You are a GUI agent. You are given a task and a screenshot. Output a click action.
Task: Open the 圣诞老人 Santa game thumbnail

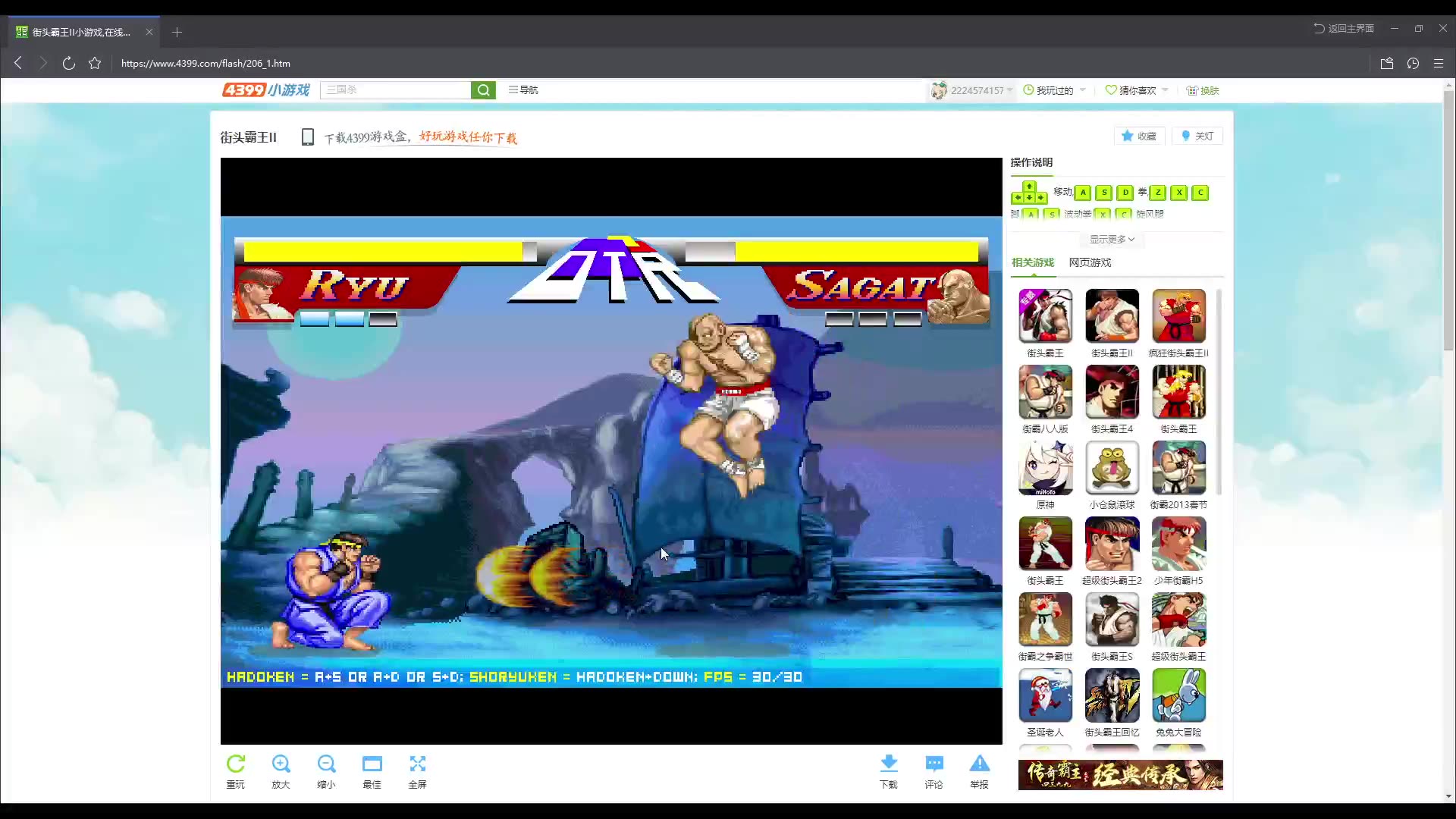pos(1045,695)
